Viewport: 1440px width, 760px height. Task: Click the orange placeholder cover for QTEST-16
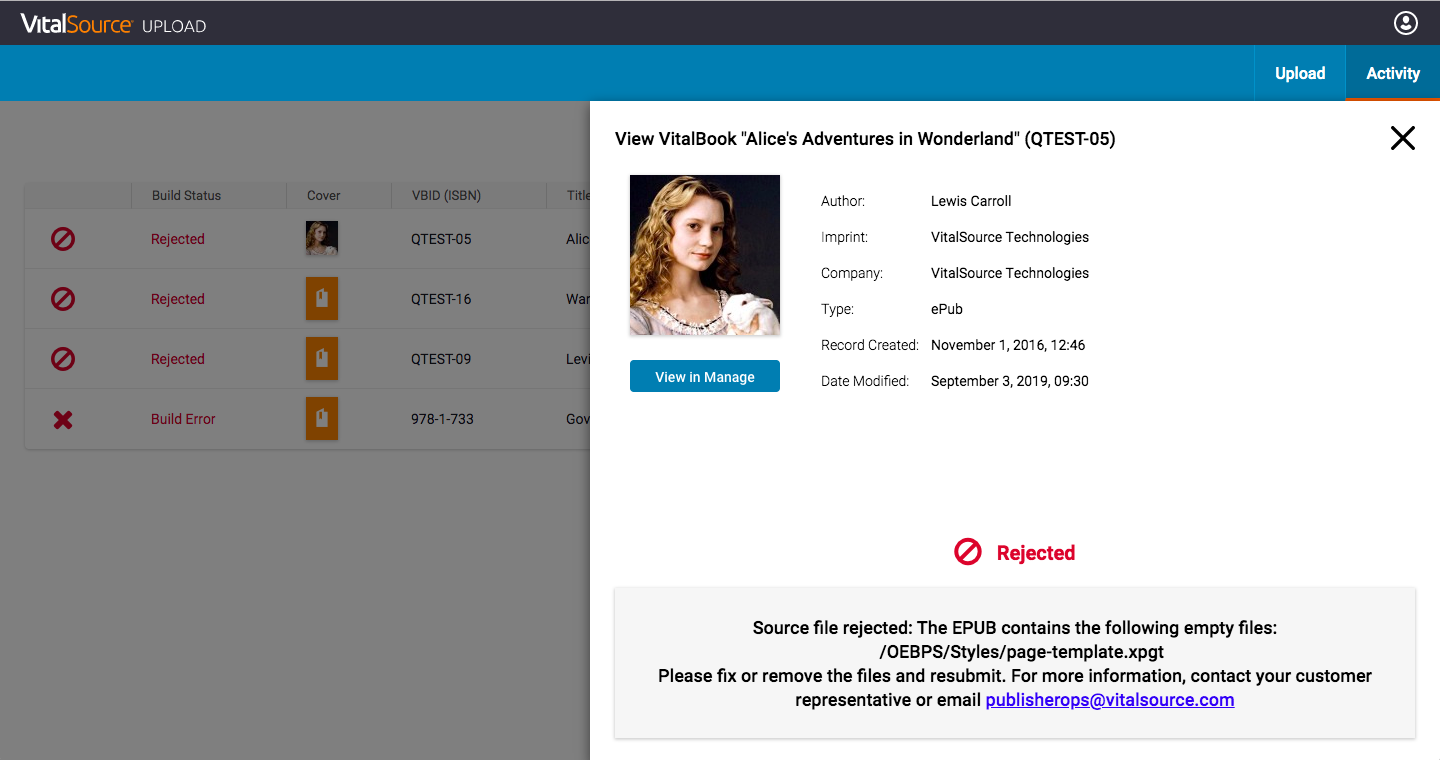[322, 298]
